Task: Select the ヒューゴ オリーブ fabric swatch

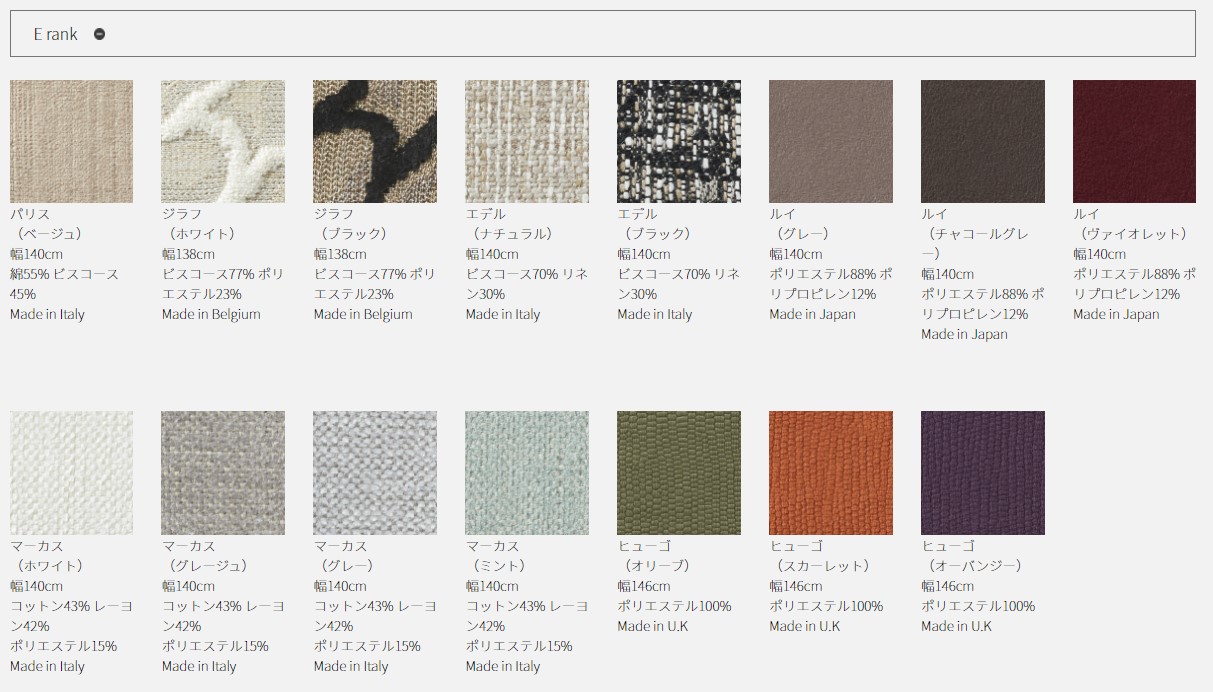Action: (679, 473)
